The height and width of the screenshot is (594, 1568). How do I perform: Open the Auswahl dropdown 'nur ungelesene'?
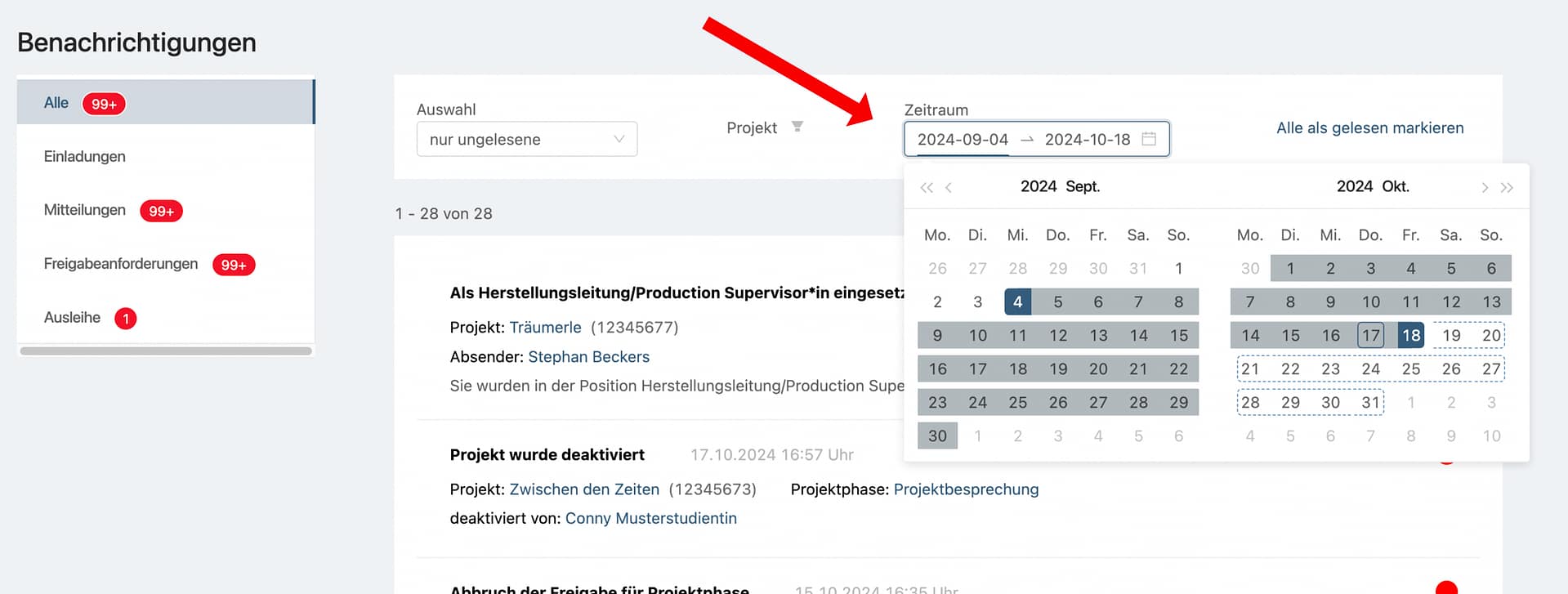(x=526, y=140)
